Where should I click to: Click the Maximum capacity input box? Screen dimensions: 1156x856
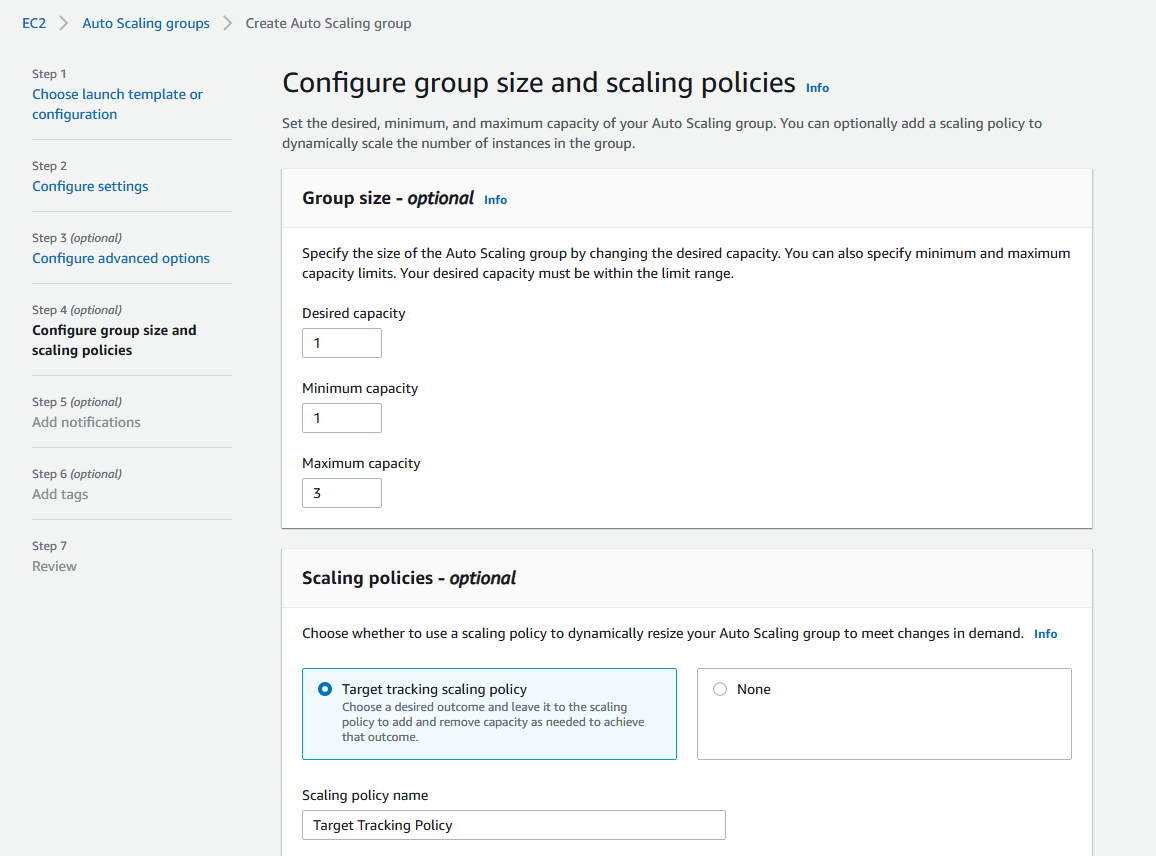coord(342,493)
